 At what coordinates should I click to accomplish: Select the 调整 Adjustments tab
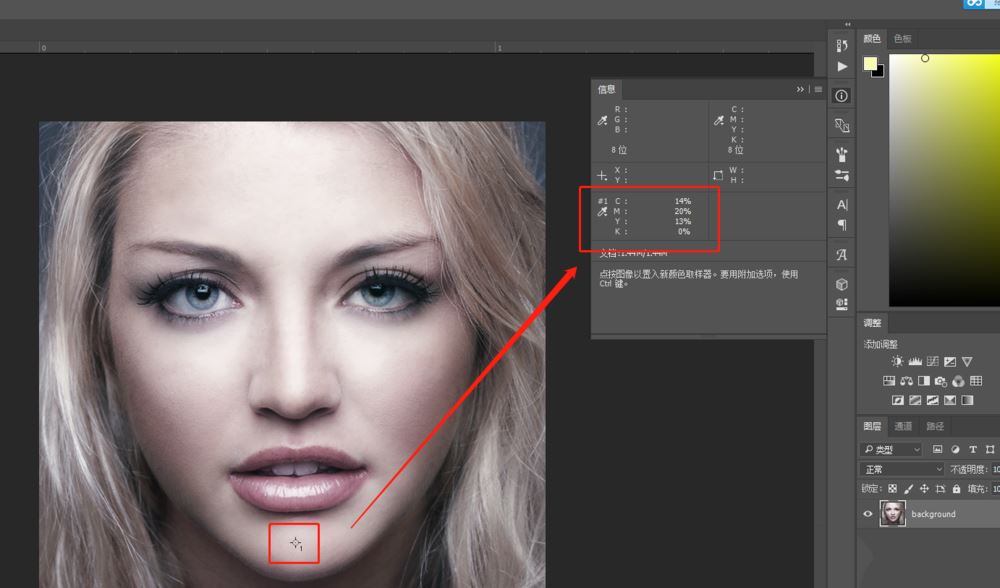click(872, 323)
